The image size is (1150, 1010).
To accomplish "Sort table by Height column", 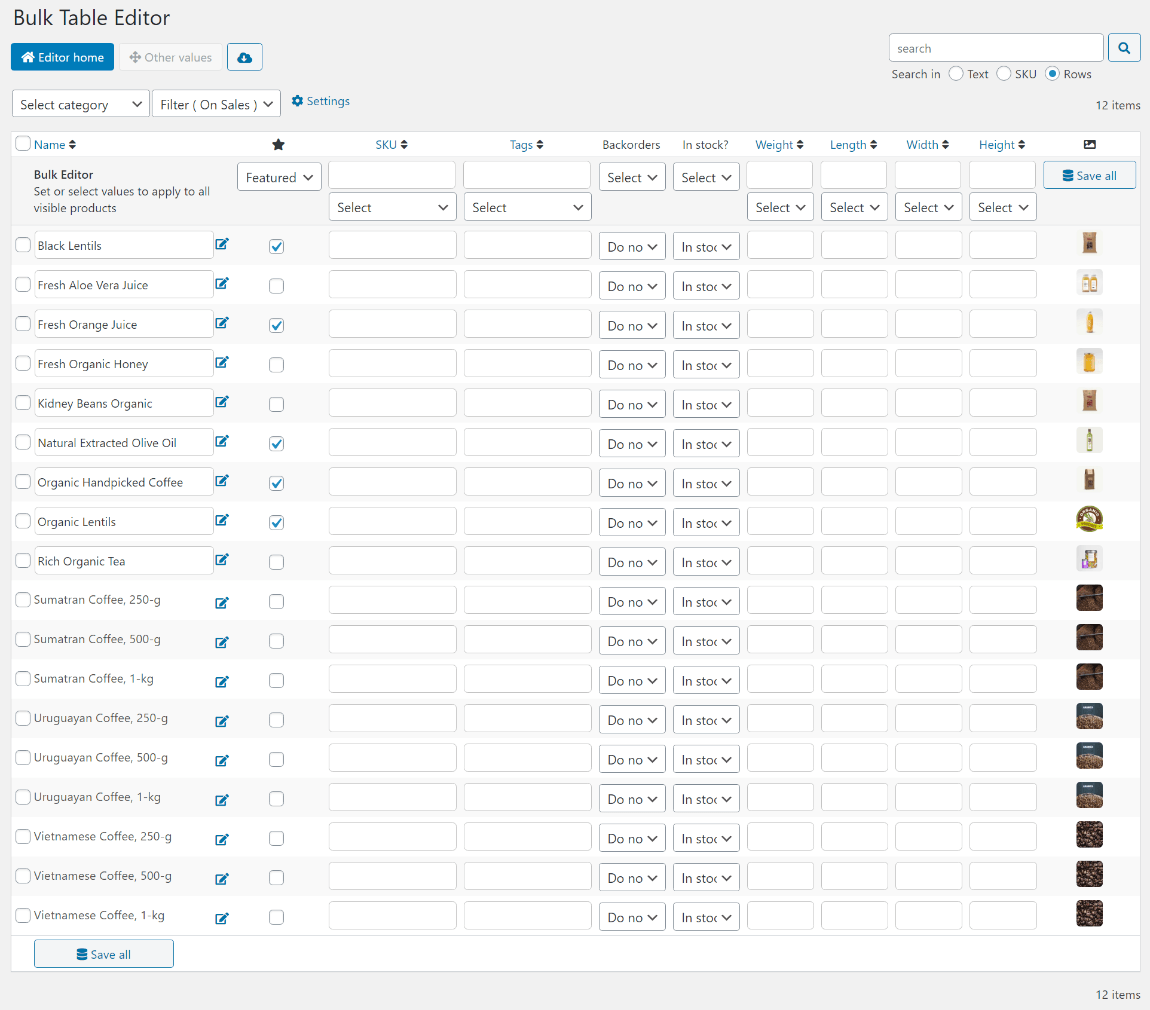I will 1002,144.
